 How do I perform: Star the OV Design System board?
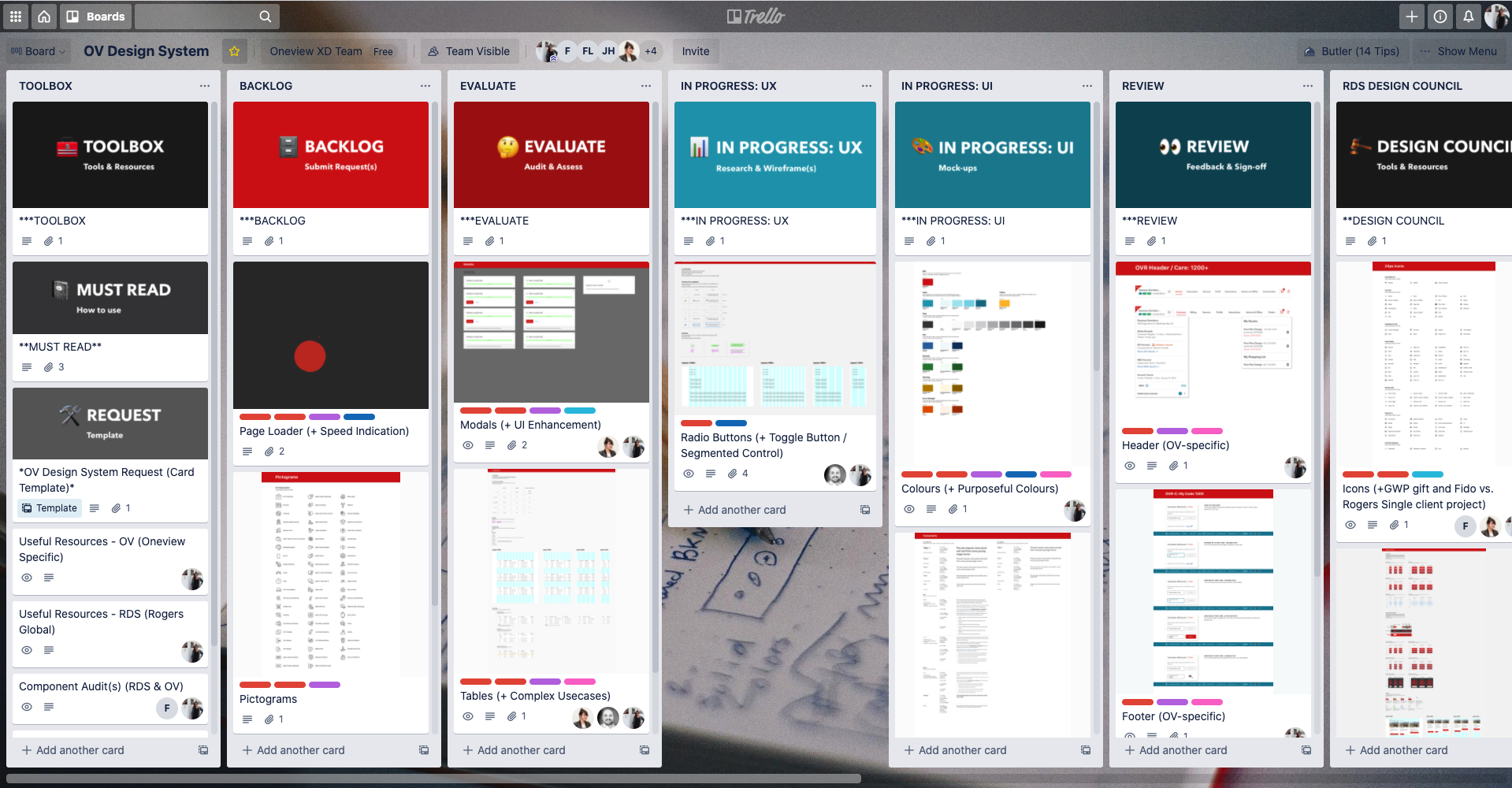[x=234, y=51]
